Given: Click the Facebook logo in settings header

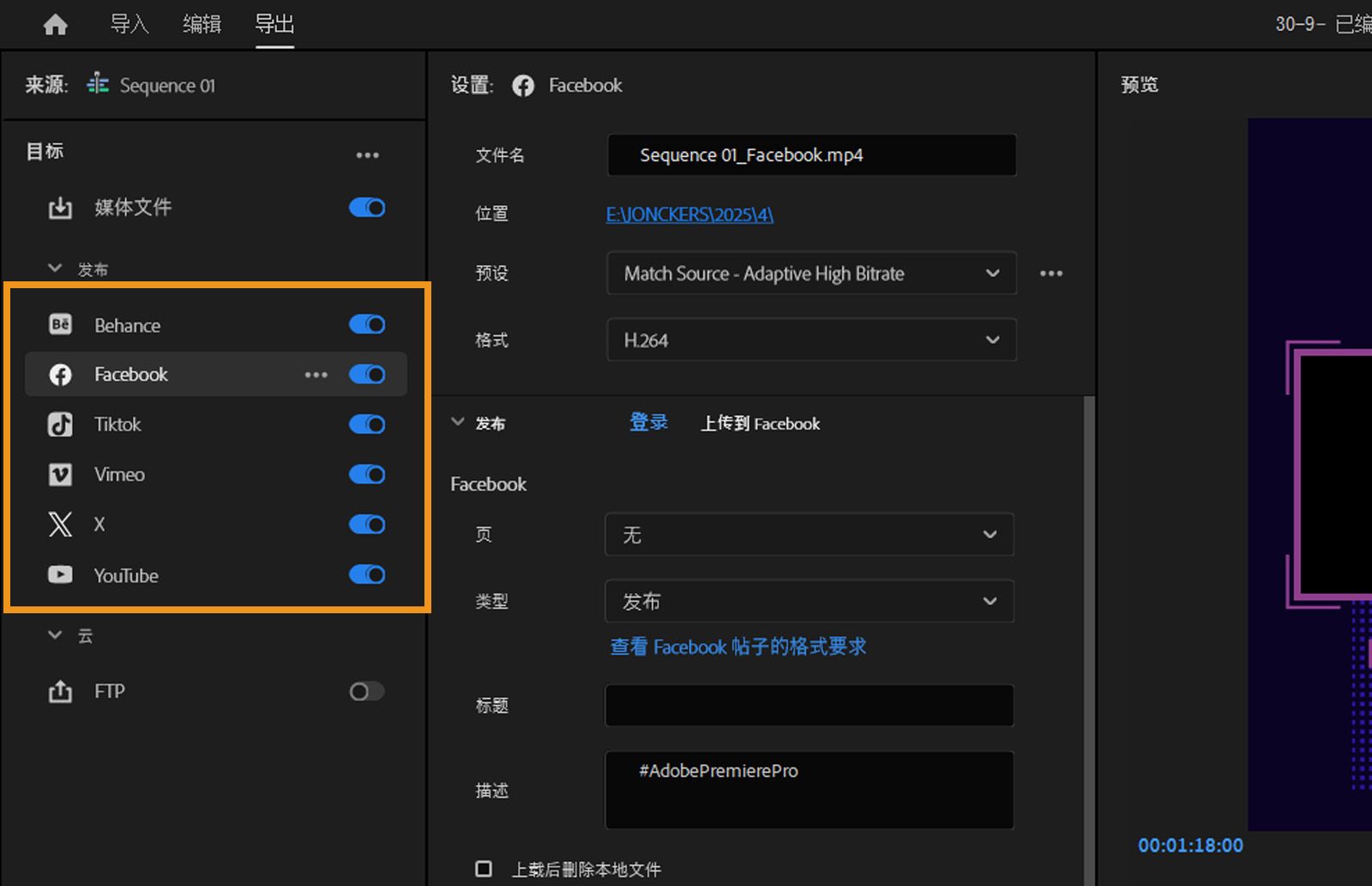Looking at the screenshot, I should click(523, 86).
